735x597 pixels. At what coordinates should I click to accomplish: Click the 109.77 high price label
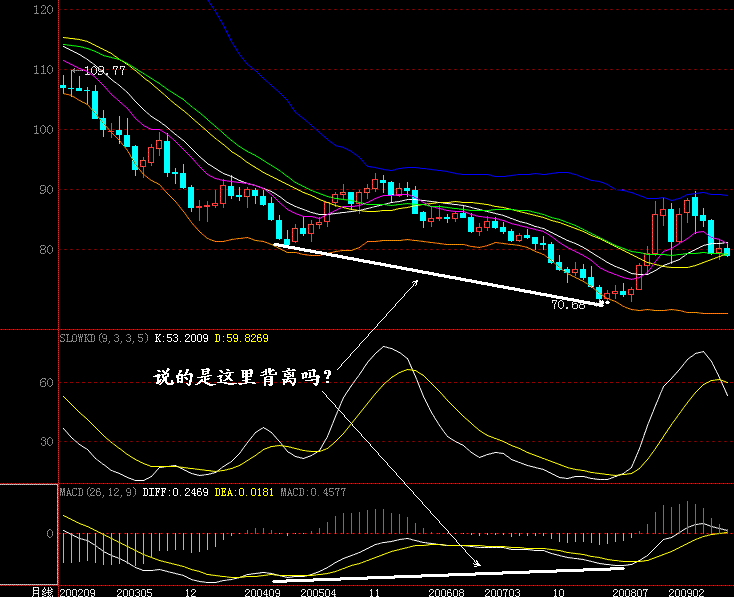tap(105, 71)
